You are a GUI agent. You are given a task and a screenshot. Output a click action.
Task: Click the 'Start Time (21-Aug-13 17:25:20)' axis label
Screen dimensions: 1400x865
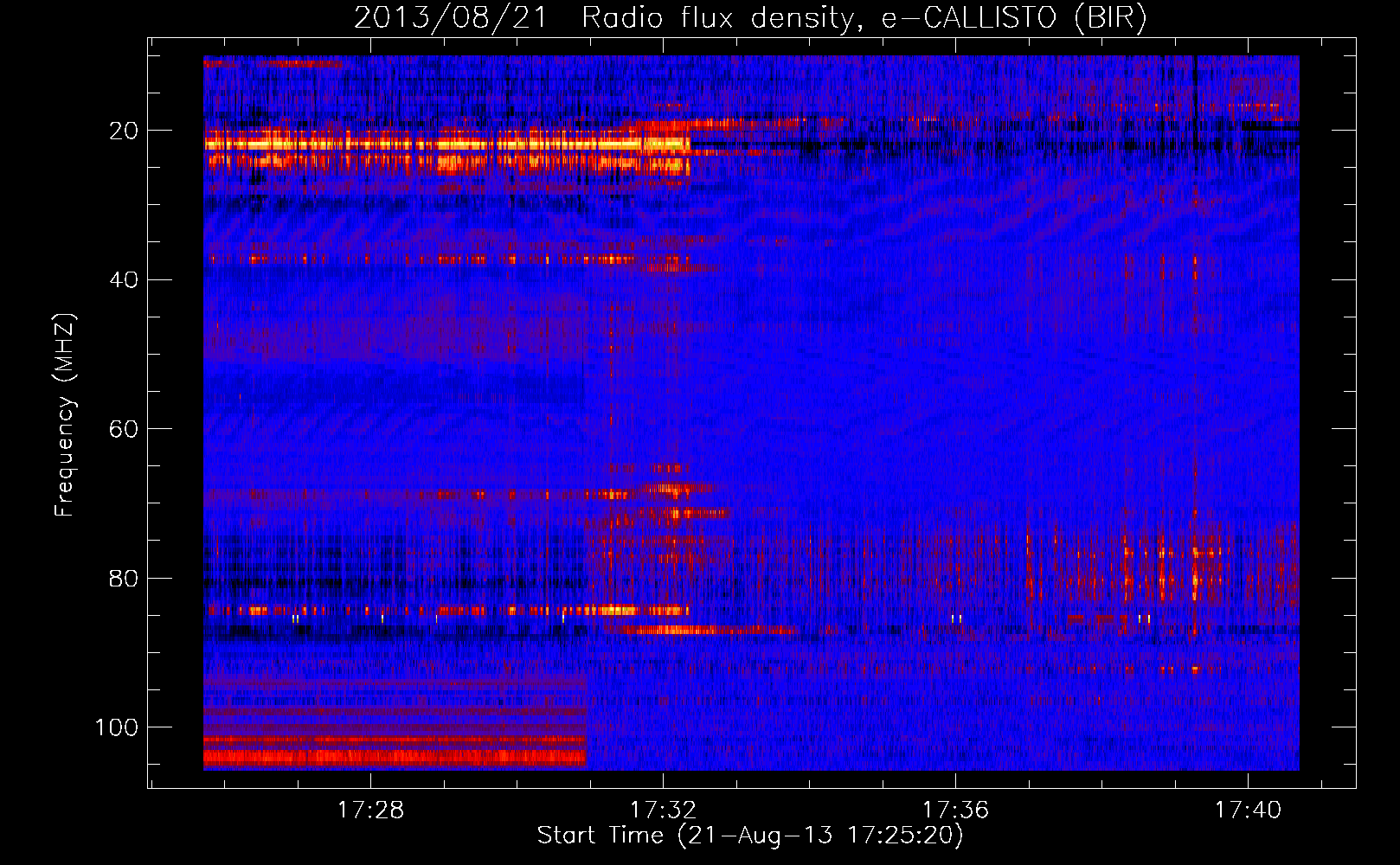click(x=750, y=836)
